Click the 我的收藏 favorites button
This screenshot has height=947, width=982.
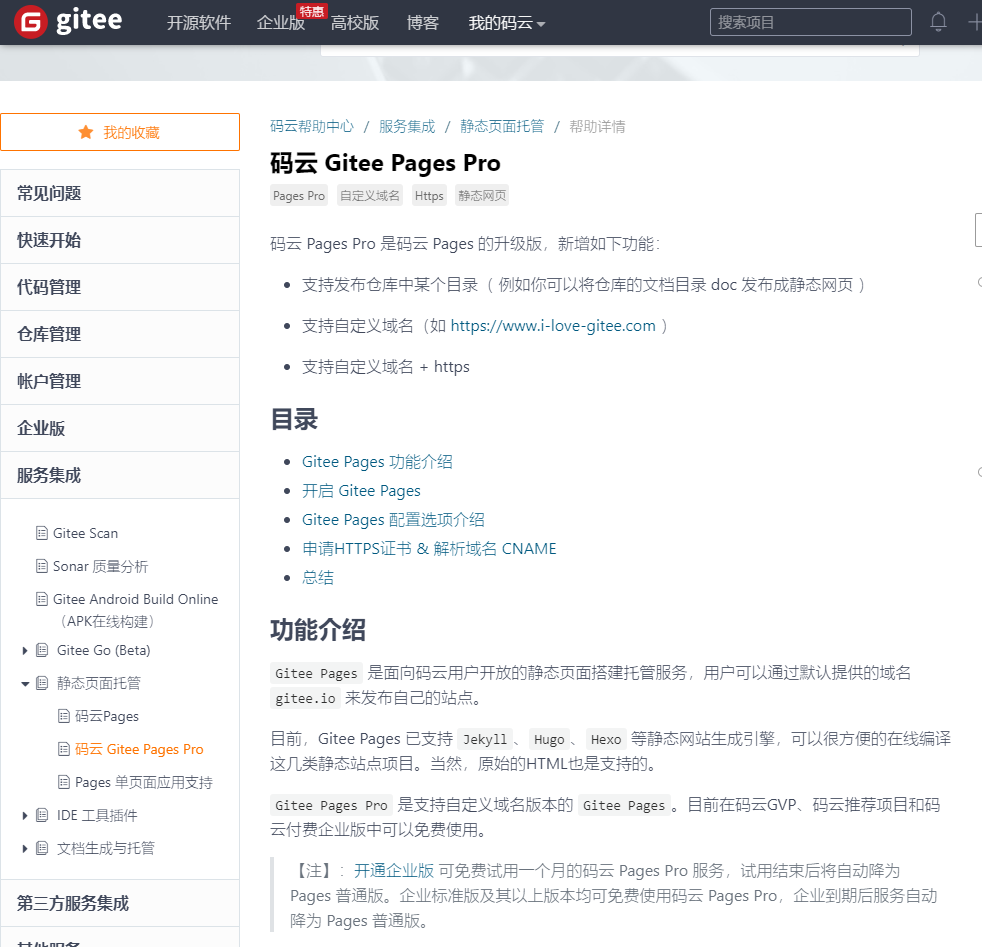tap(120, 132)
